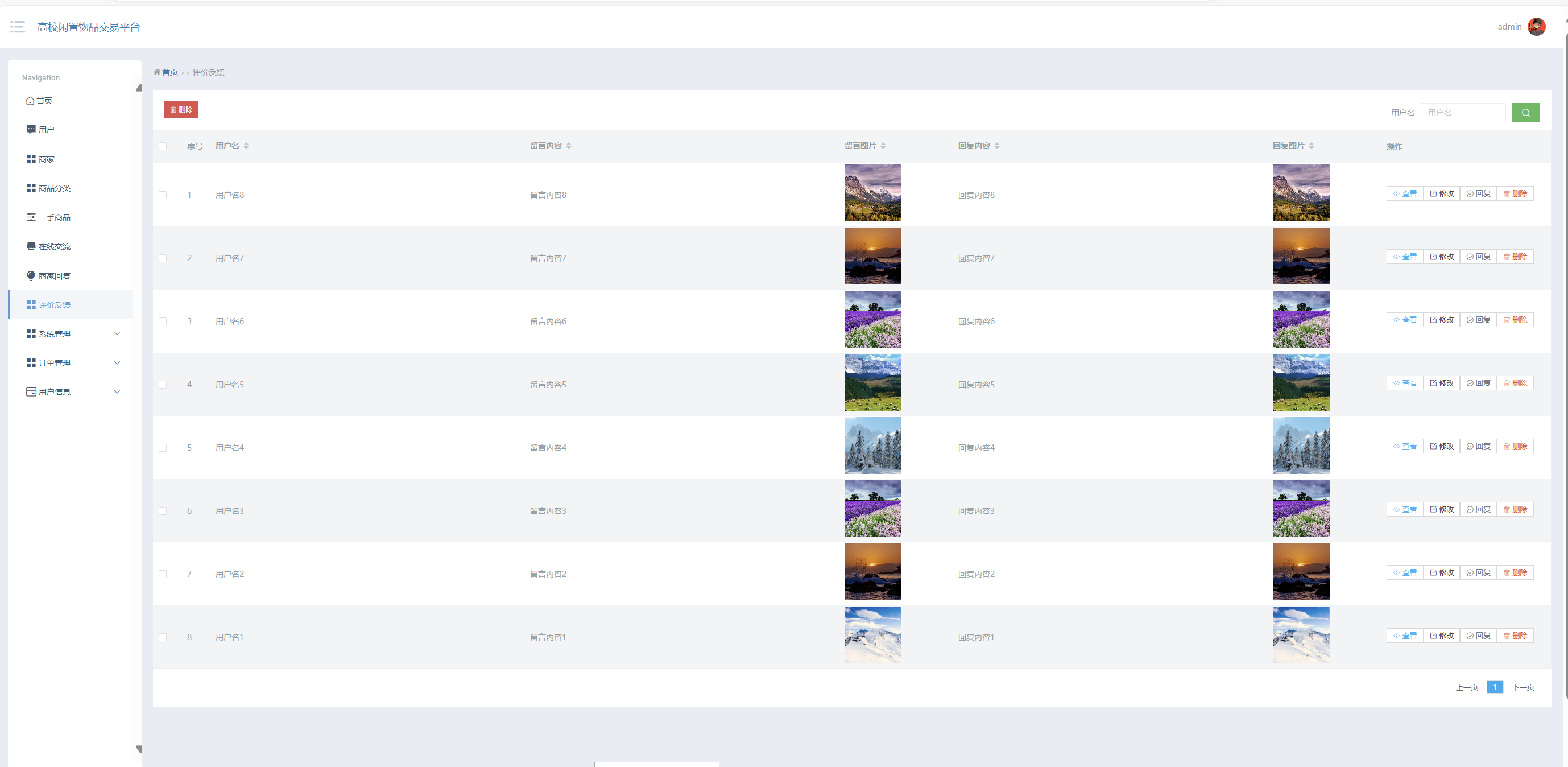Click the hamburger menu collapse icon
1568x767 pixels.
(x=17, y=27)
